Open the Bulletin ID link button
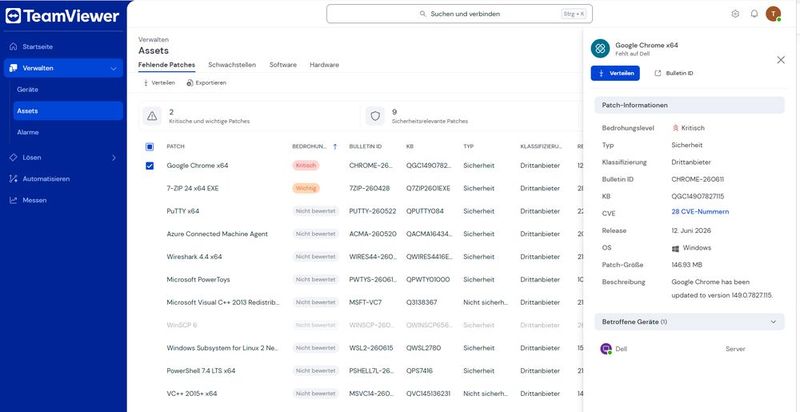This screenshot has width=800, height=412. pos(674,73)
